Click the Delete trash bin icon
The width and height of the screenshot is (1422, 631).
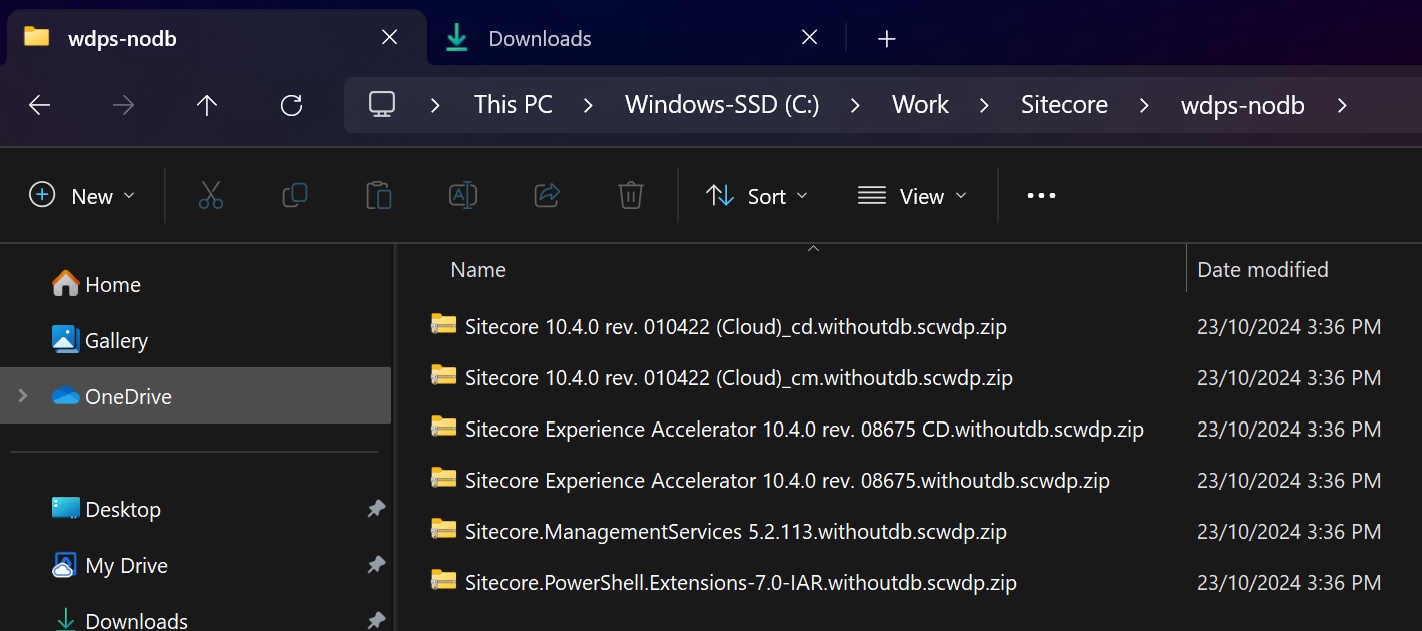(x=630, y=195)
